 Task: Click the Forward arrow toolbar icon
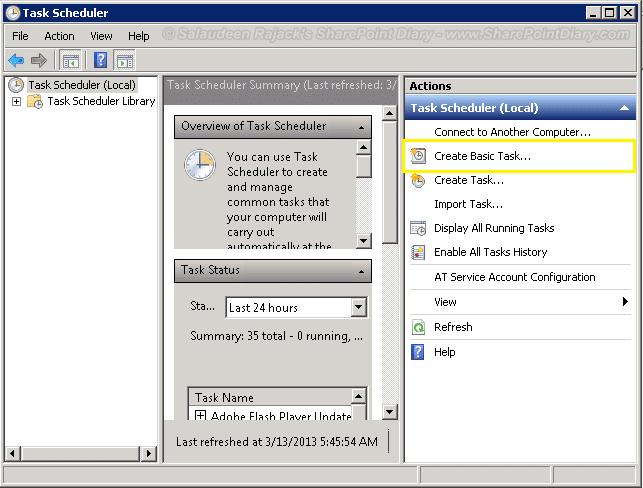[x=38, y=60]
